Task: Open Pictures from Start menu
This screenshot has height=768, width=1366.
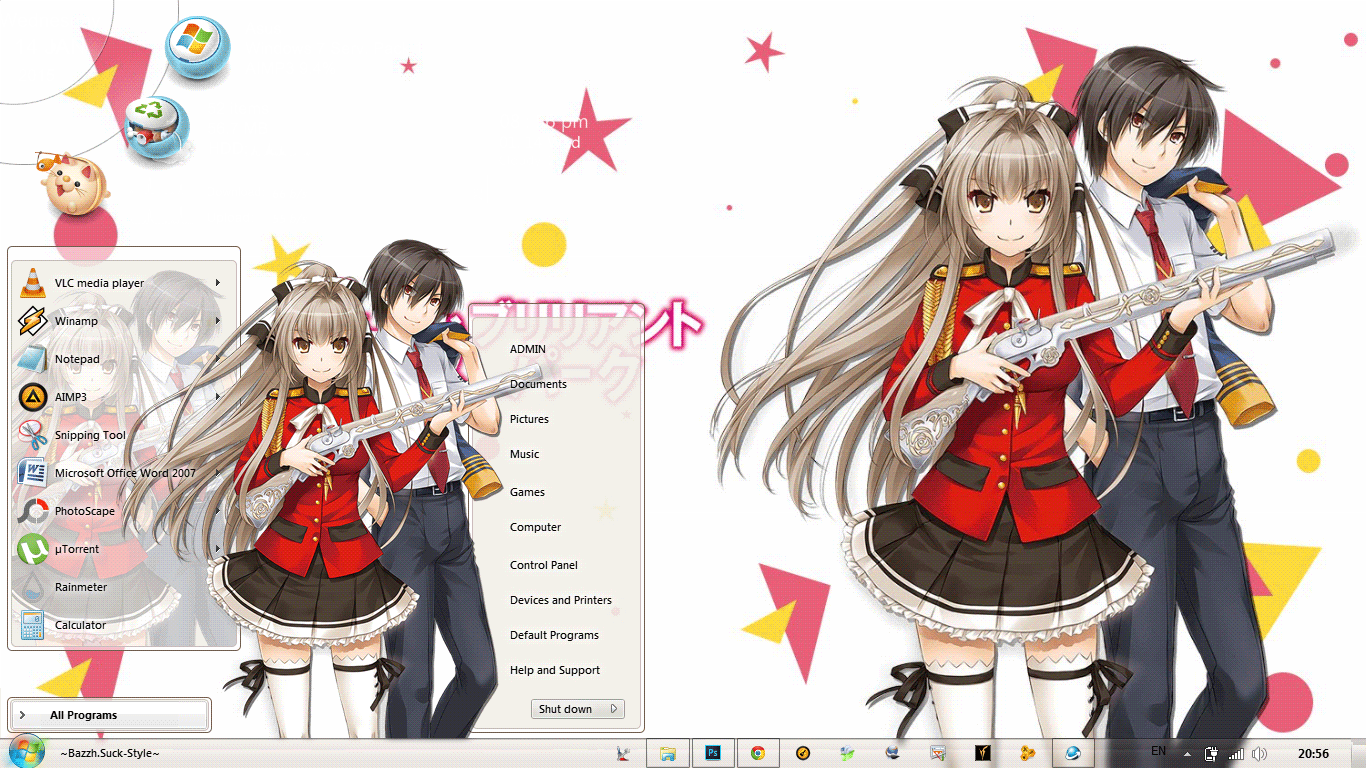Action: [x=529, y=419]
